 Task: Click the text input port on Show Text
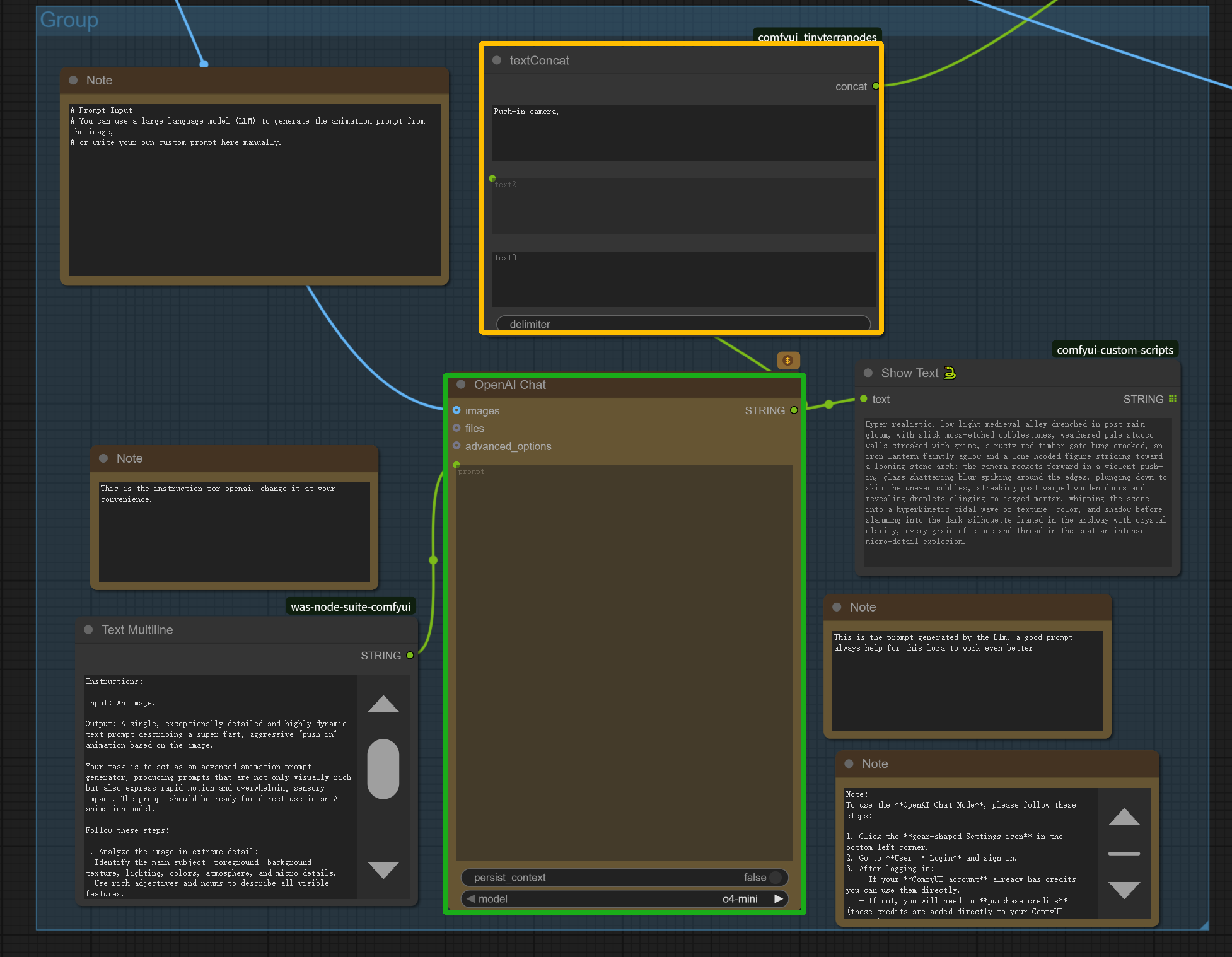pos(864,399)
